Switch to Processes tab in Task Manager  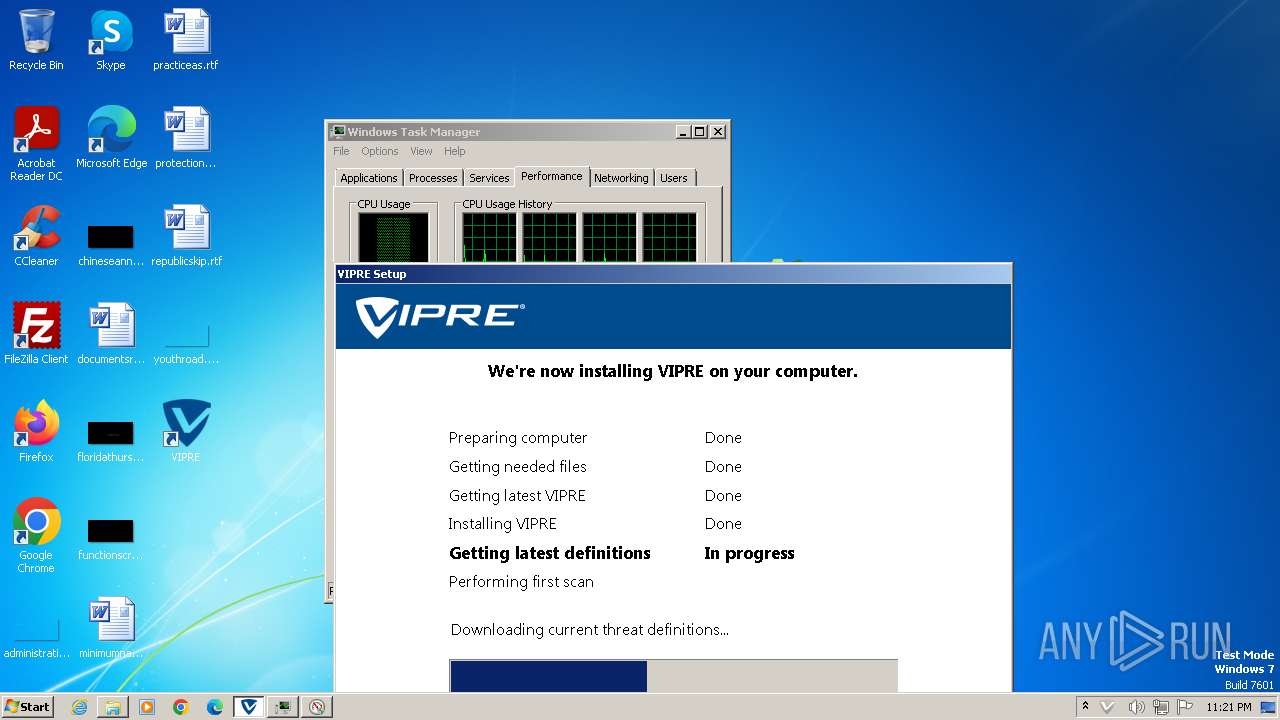(433, 178)
